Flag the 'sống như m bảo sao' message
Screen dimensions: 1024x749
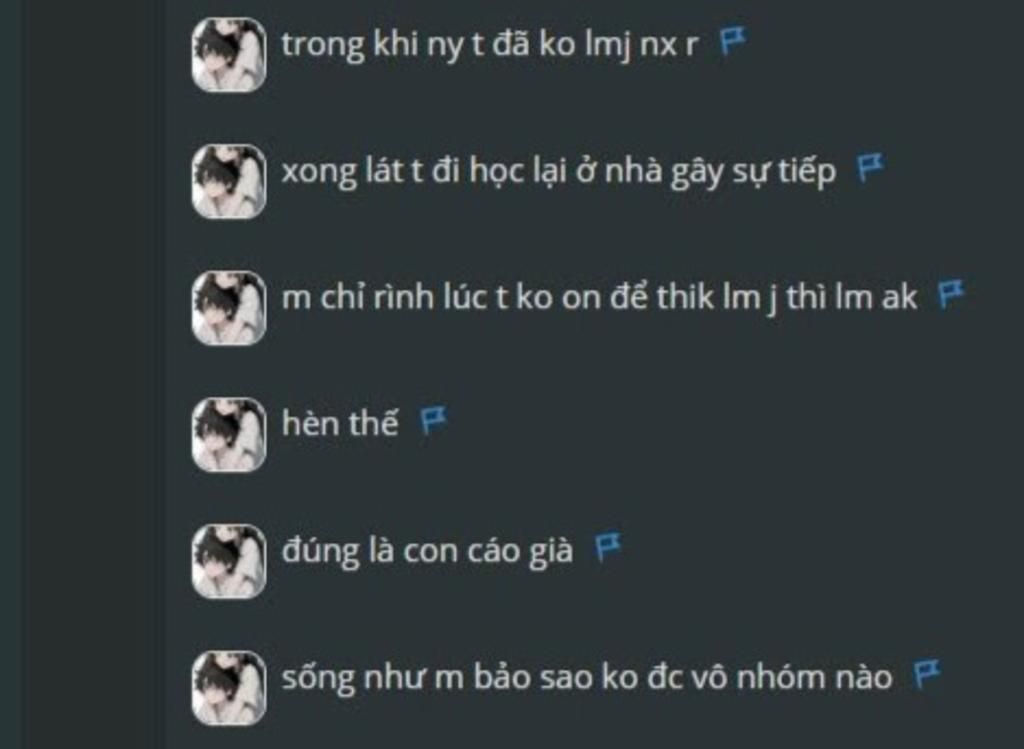pos(926,674)
